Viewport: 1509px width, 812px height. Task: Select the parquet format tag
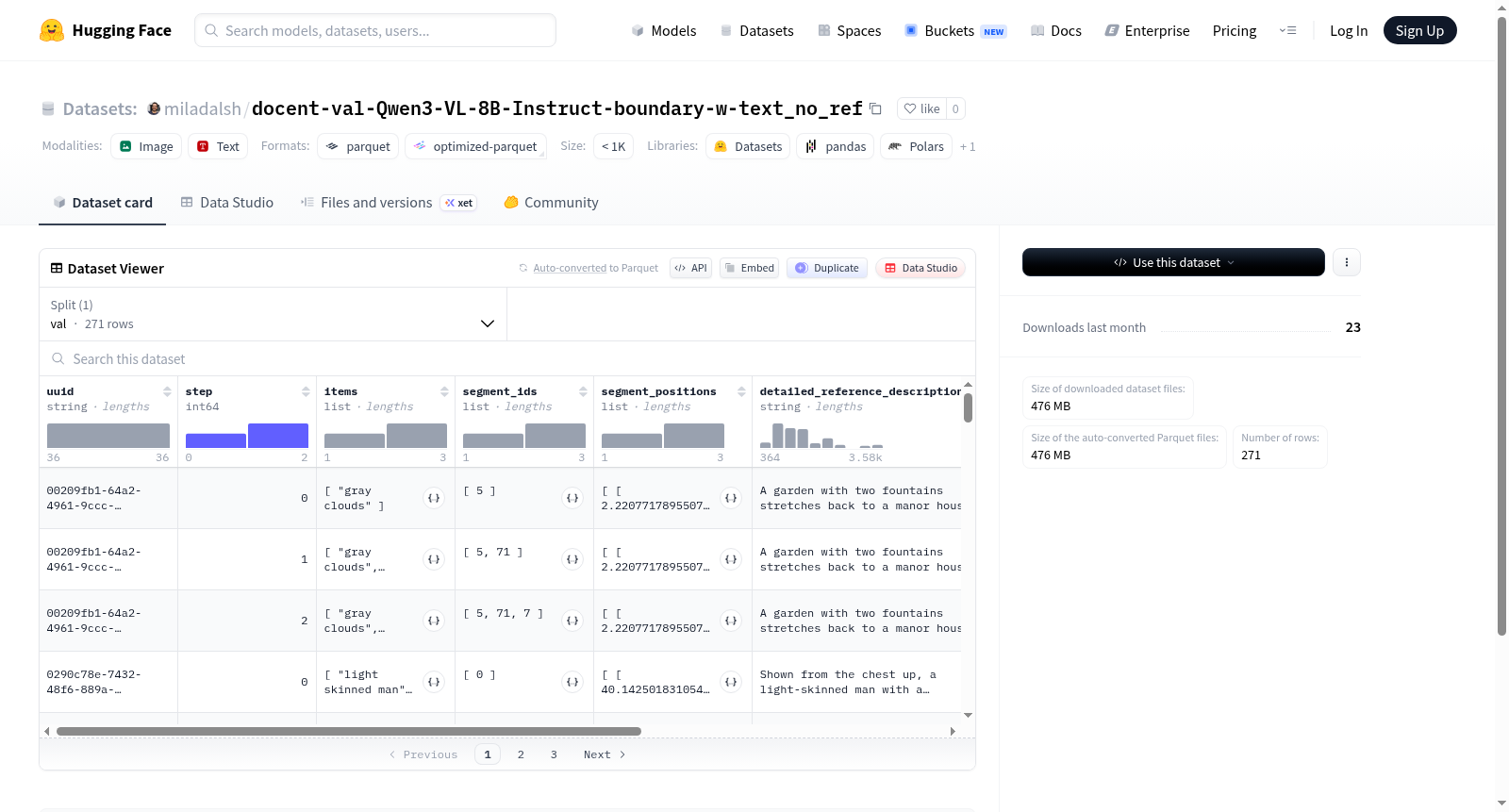pyautogui.click(x=357, y=146)
